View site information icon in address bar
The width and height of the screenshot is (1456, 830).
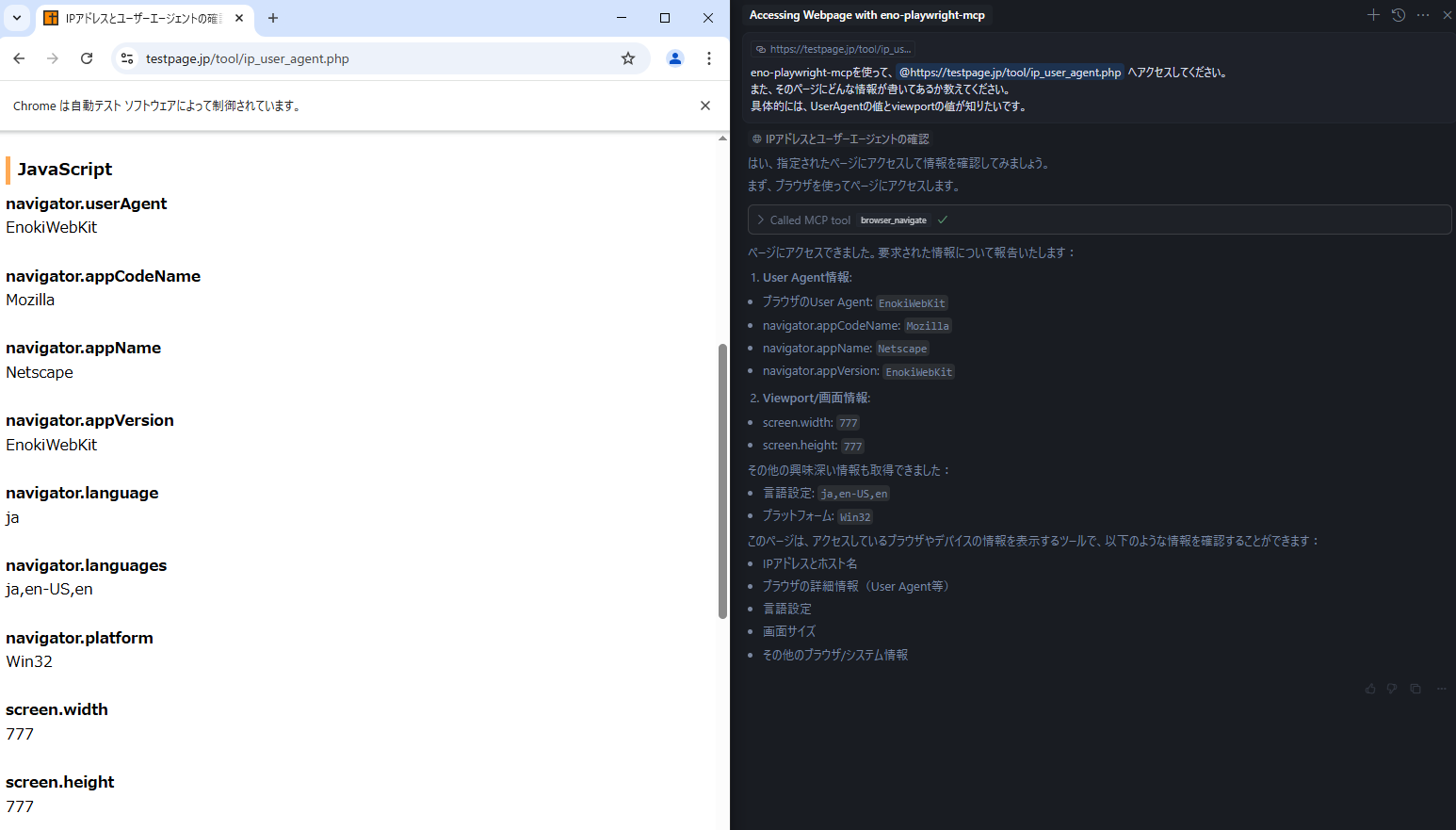point(127,58)
